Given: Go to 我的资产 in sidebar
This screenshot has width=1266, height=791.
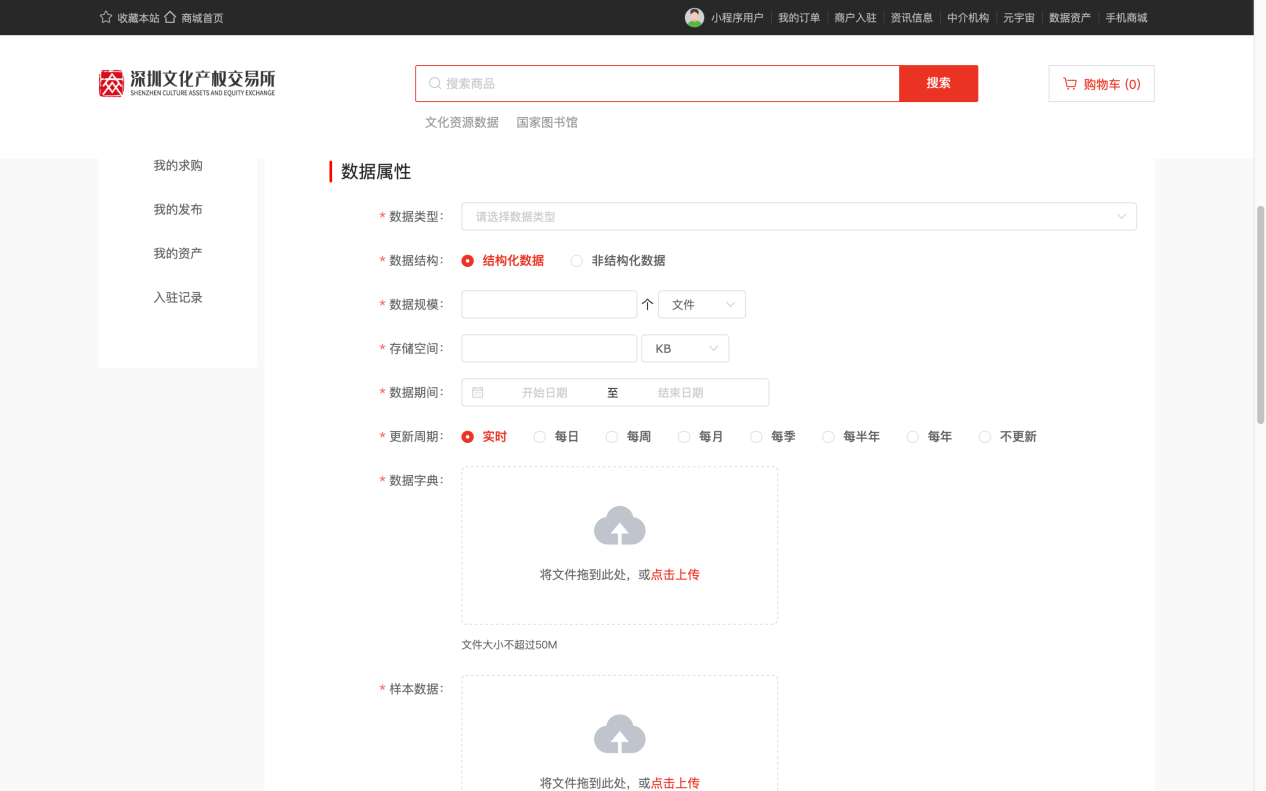Looking at the screenshot, I should (x=178, y=253).
